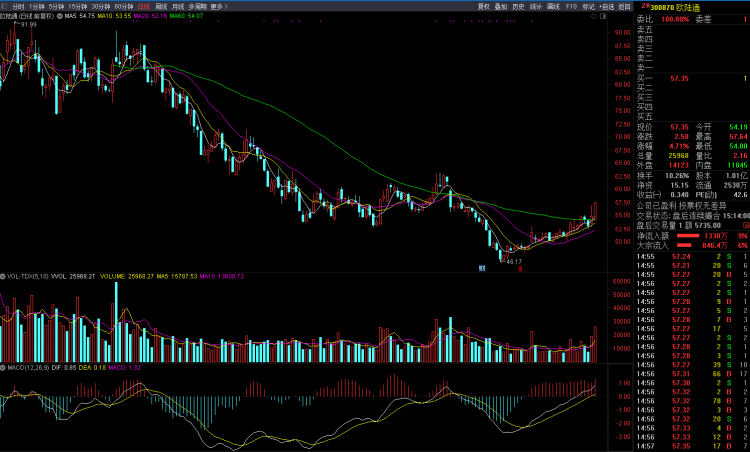
Task: Click the indicator icon beside the MA5 label
Action: [x=60, y=17]
